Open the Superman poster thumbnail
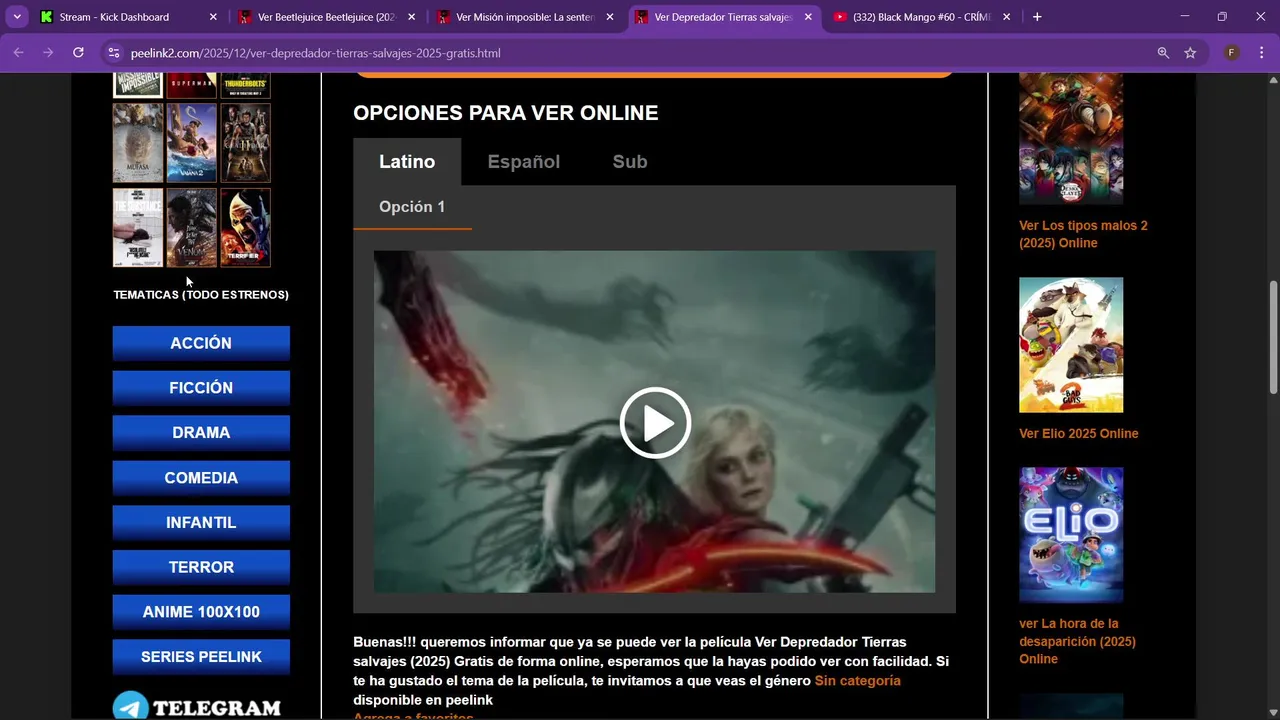 (x=192, y=85)
